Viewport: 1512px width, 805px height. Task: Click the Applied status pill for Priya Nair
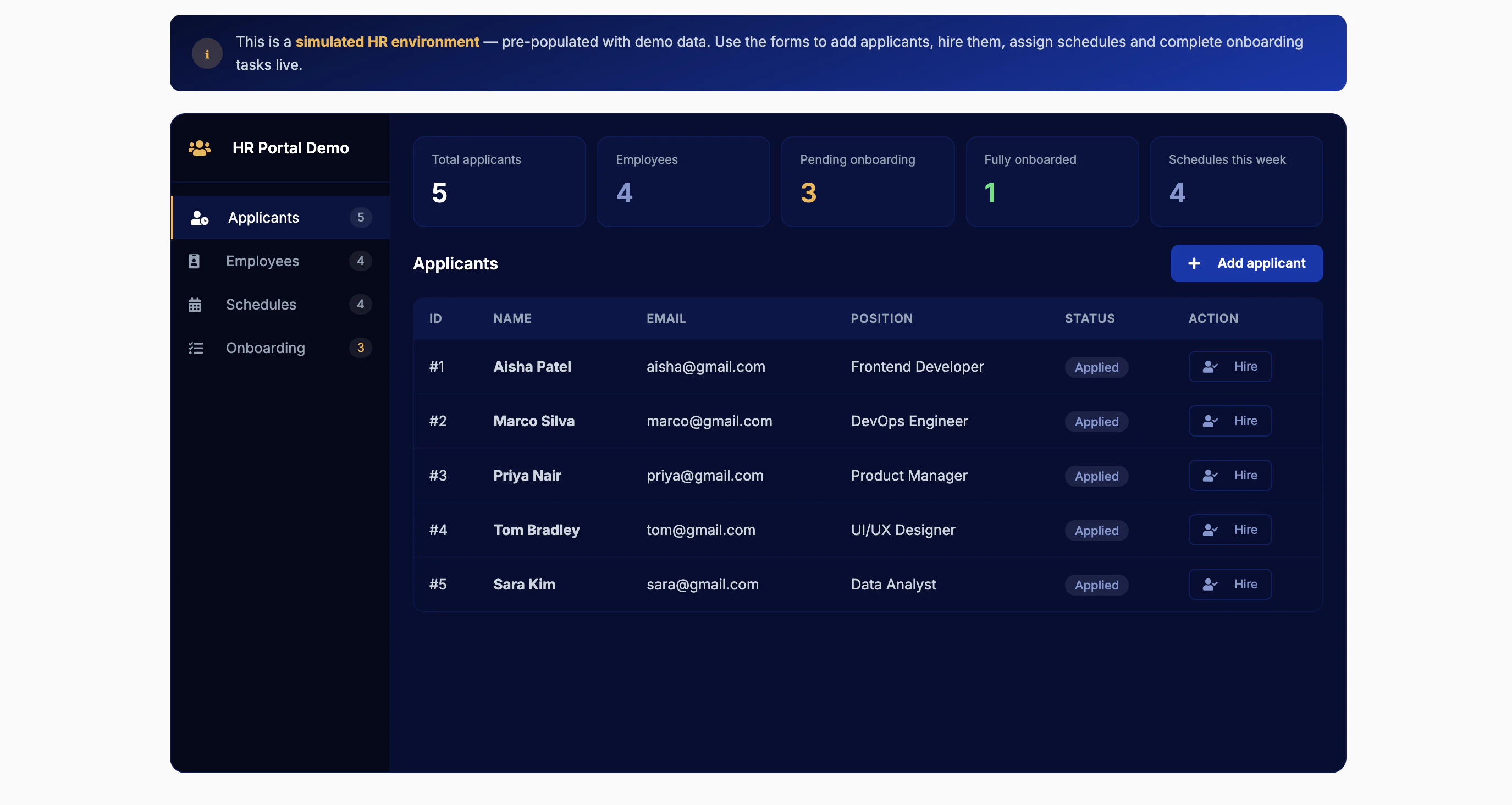pyautogui.click(x=1096, y=476)
